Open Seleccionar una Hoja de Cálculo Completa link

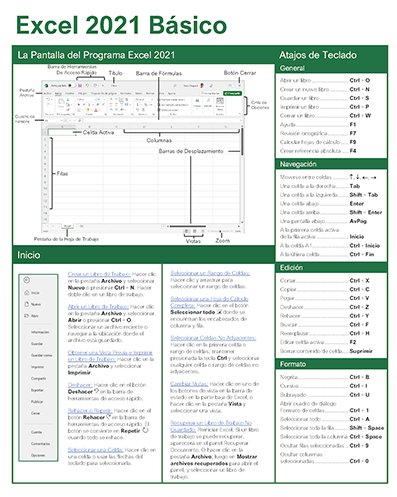(209, 302)
